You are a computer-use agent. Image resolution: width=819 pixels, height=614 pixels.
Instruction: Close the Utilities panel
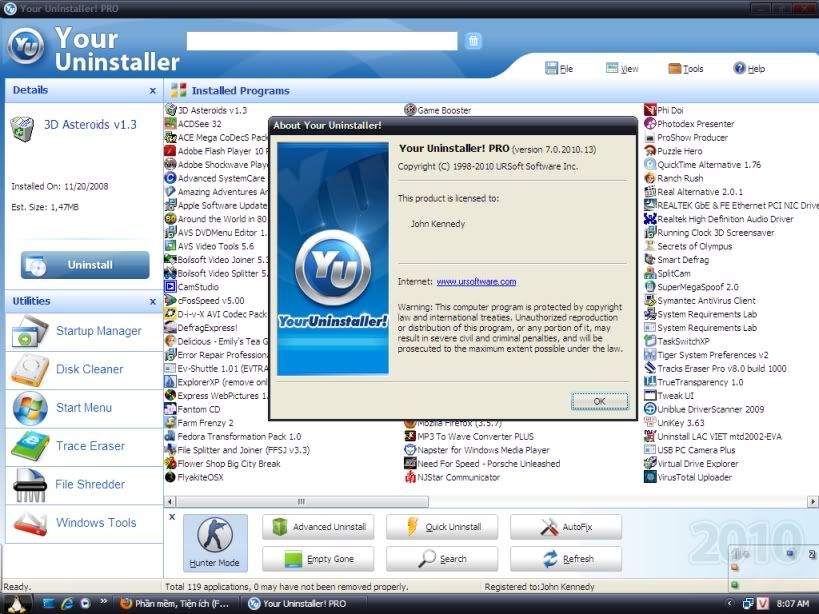(153, 301)
